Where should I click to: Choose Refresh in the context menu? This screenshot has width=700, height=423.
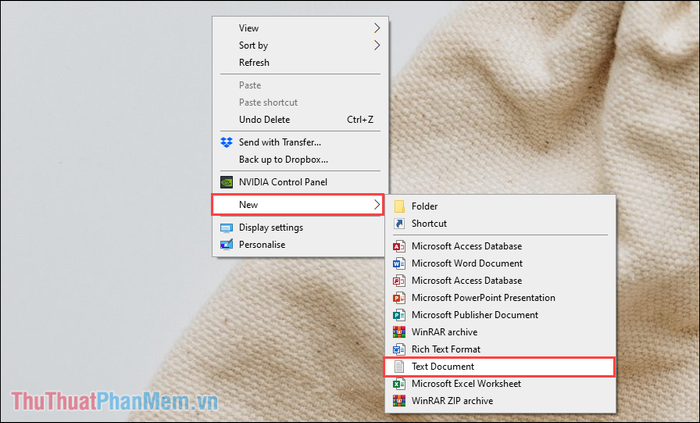click(254, 62)
